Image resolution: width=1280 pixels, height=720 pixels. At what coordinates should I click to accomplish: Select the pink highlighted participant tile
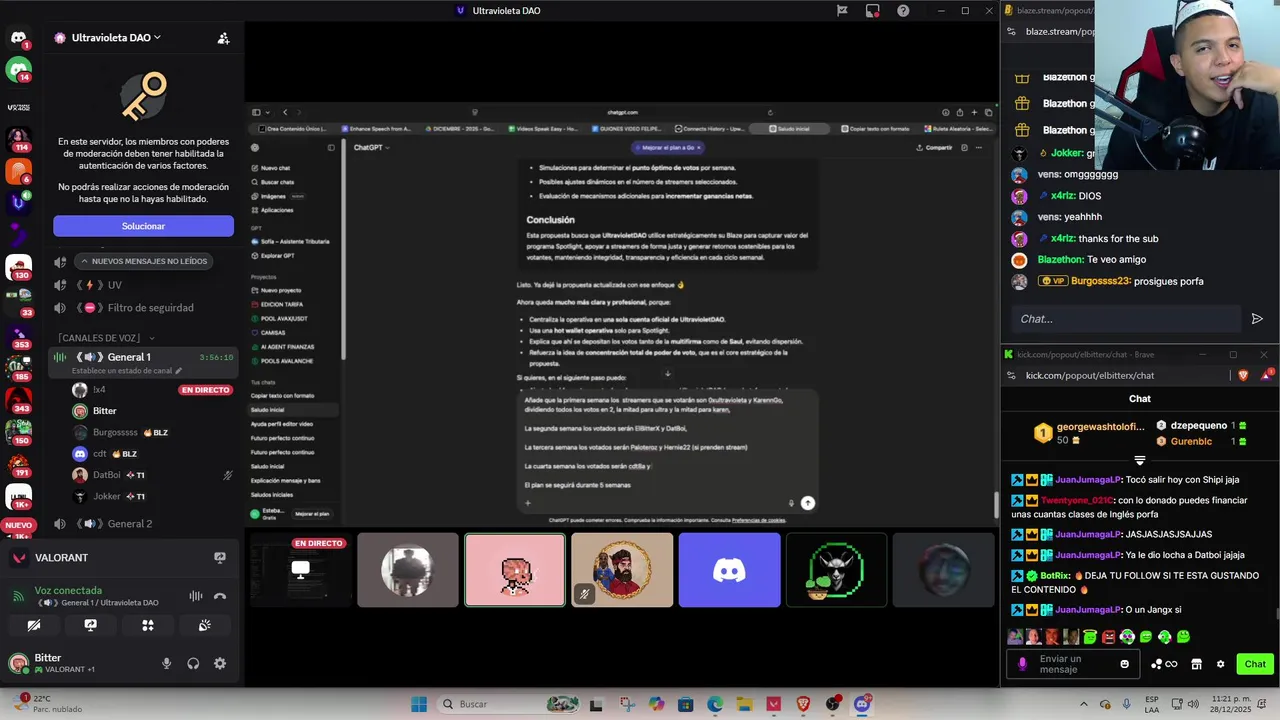(x=515, y=570)
